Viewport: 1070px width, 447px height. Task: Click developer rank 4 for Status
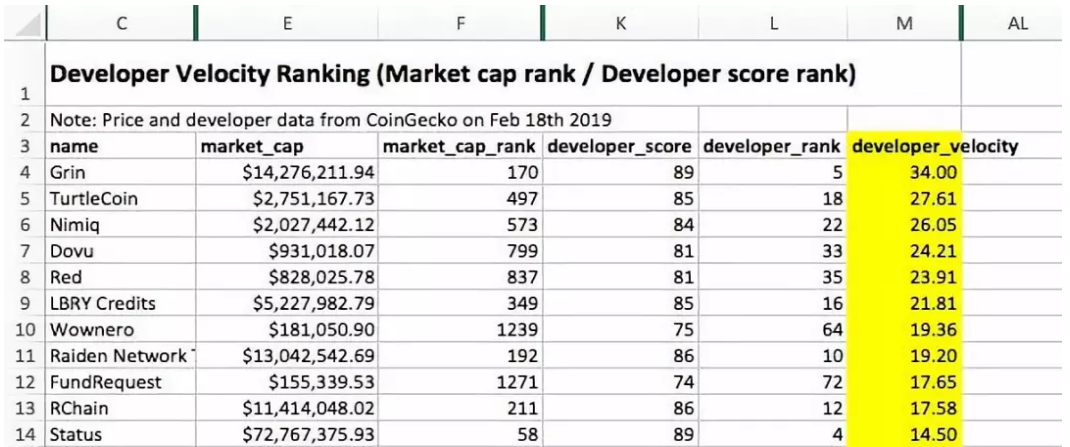(x=773, y=434)
